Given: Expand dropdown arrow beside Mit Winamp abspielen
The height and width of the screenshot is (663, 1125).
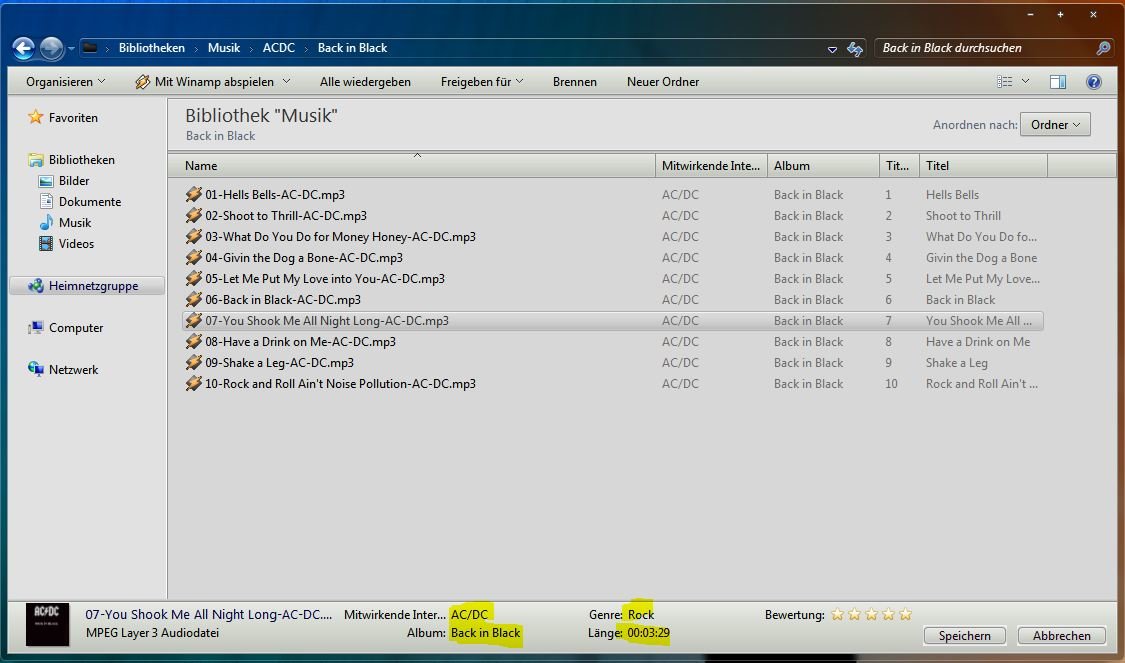Looking at the screenshot, I should 286,81.
